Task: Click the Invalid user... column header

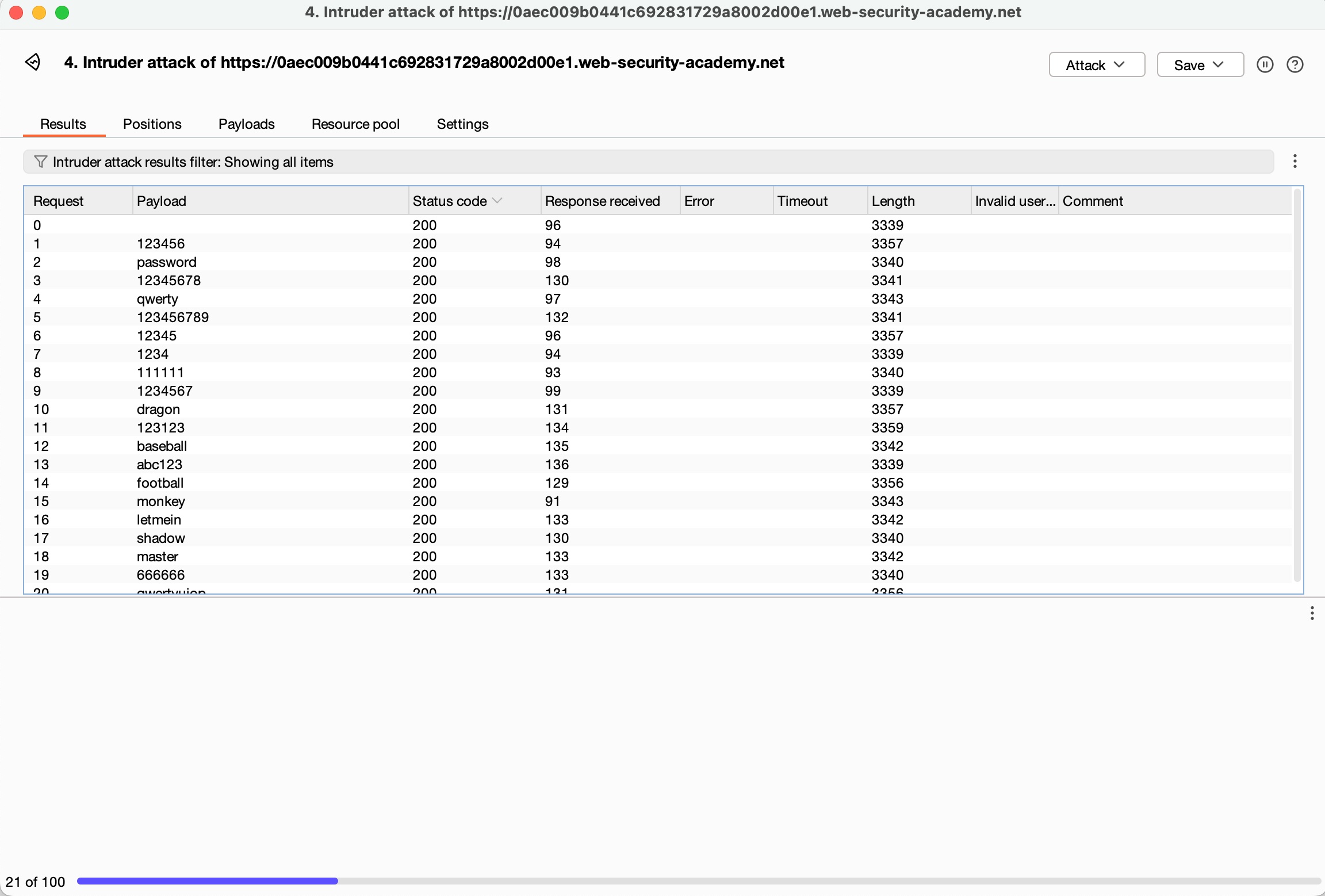Action: pos(1015,201)
